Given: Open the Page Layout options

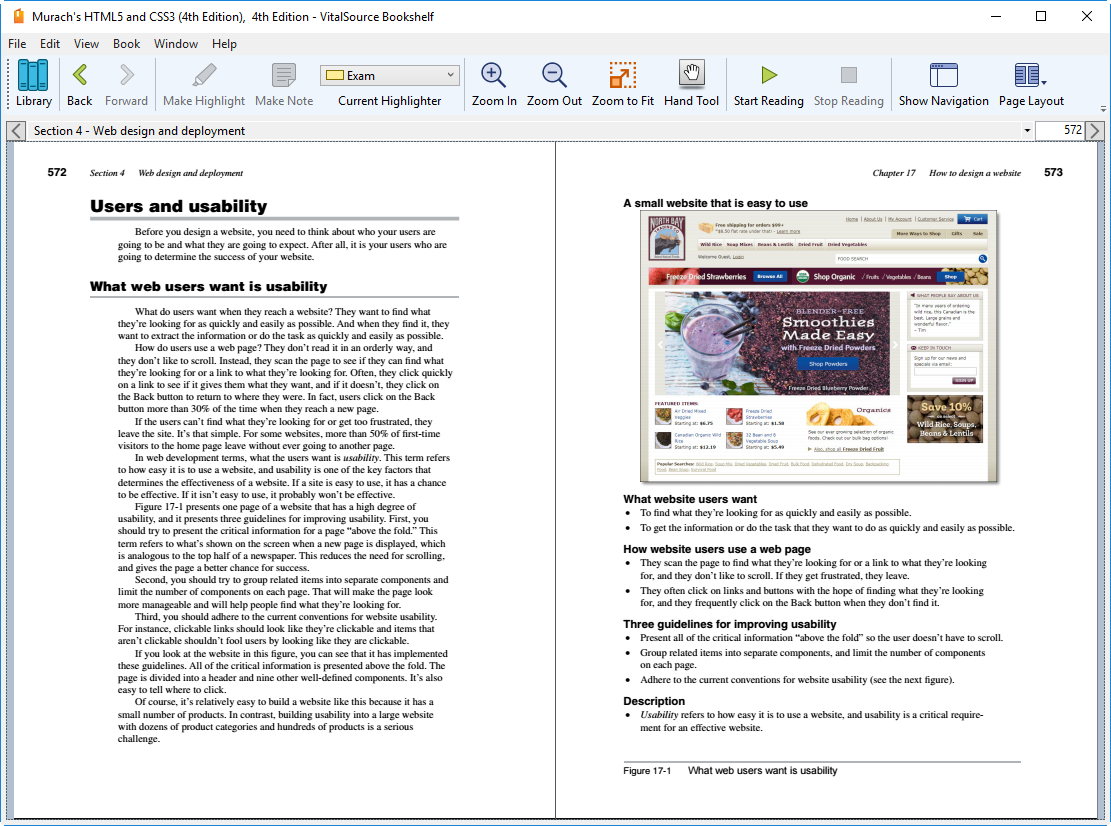Looking at the screenshot, I should (1029, 84).
